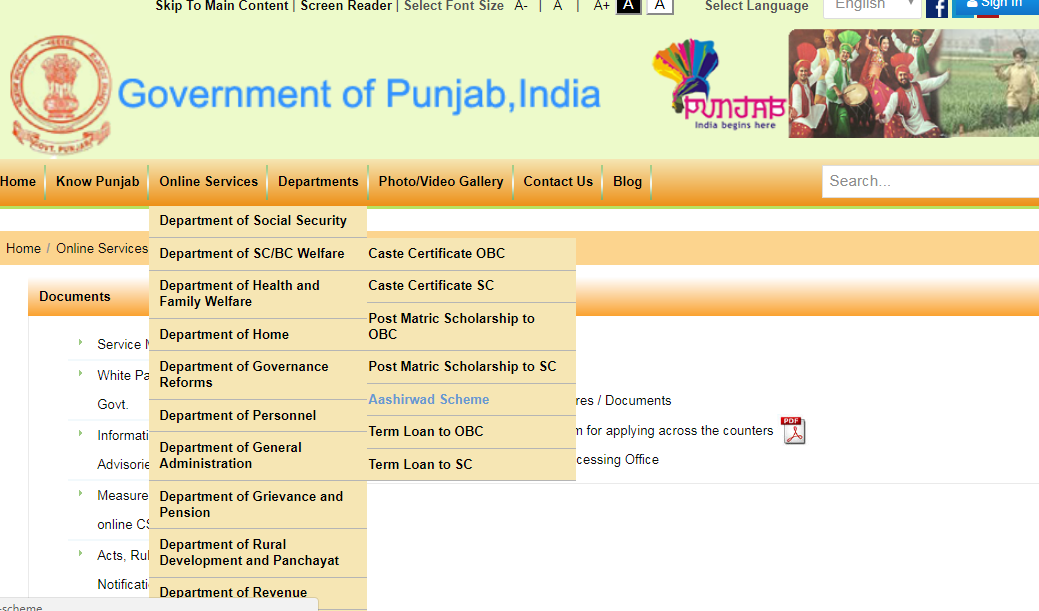Expand Department of Social Security submenu
The image size is (1039, 611).
(x=253, y=221)
